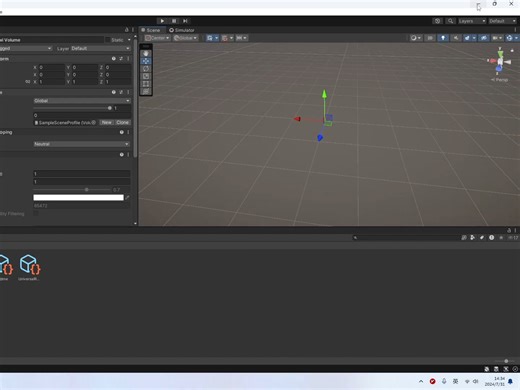Screen dimensions: 520x390
Task: Open the Inspector panel options menu
Action: click(133, 30)
